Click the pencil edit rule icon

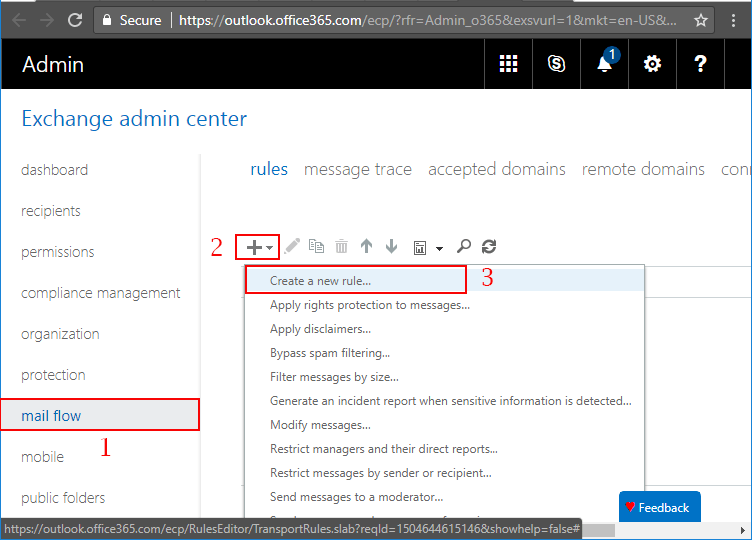click(x=292, y=246)
